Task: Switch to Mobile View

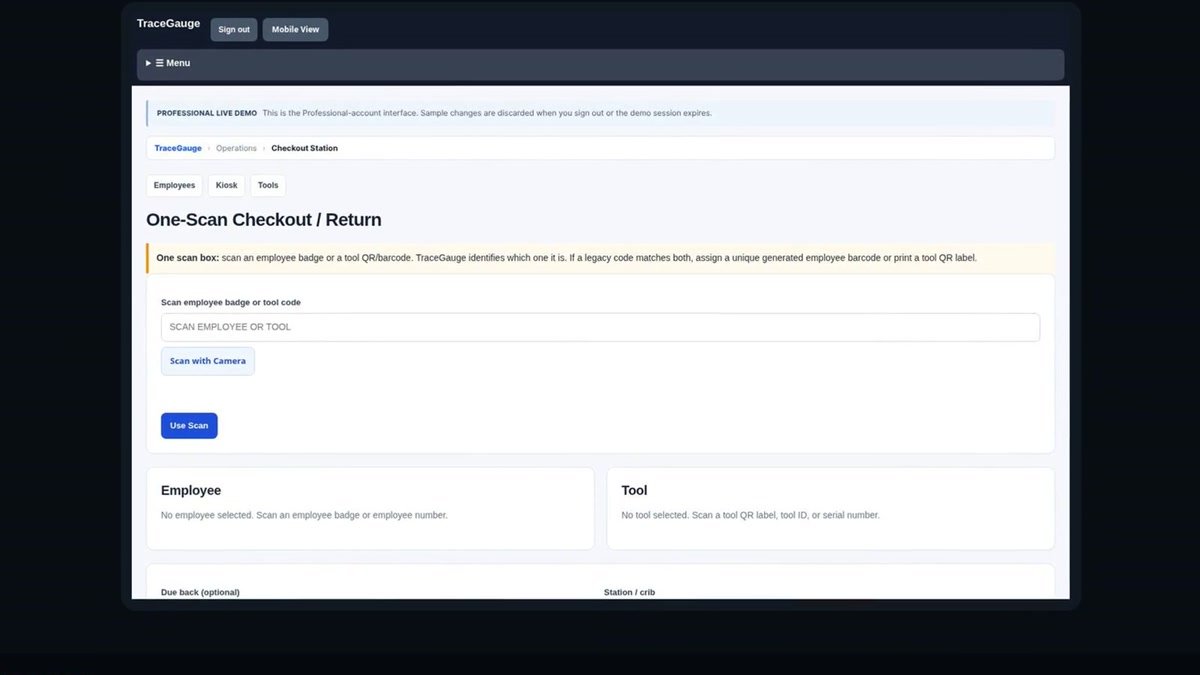Action: [x=295, y=30]
